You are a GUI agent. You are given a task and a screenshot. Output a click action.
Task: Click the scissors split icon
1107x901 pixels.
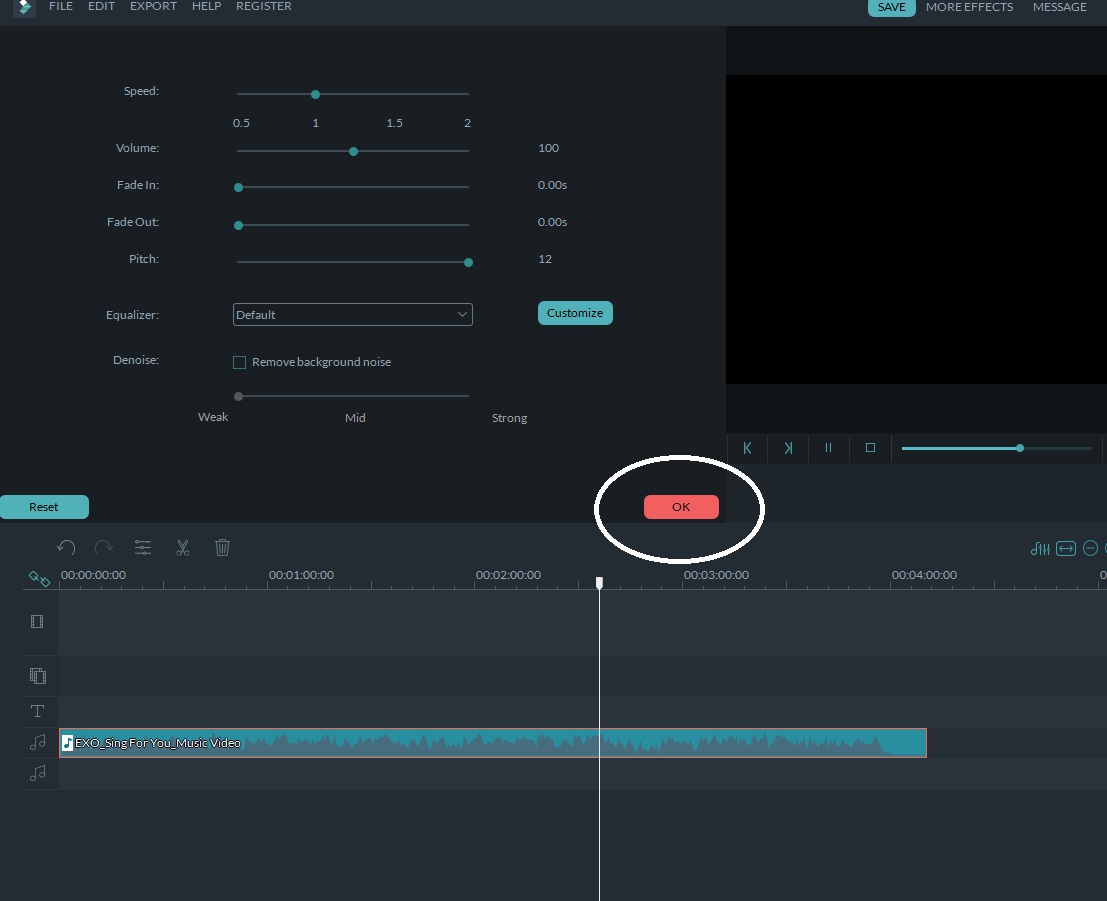(x=183, y=547)
